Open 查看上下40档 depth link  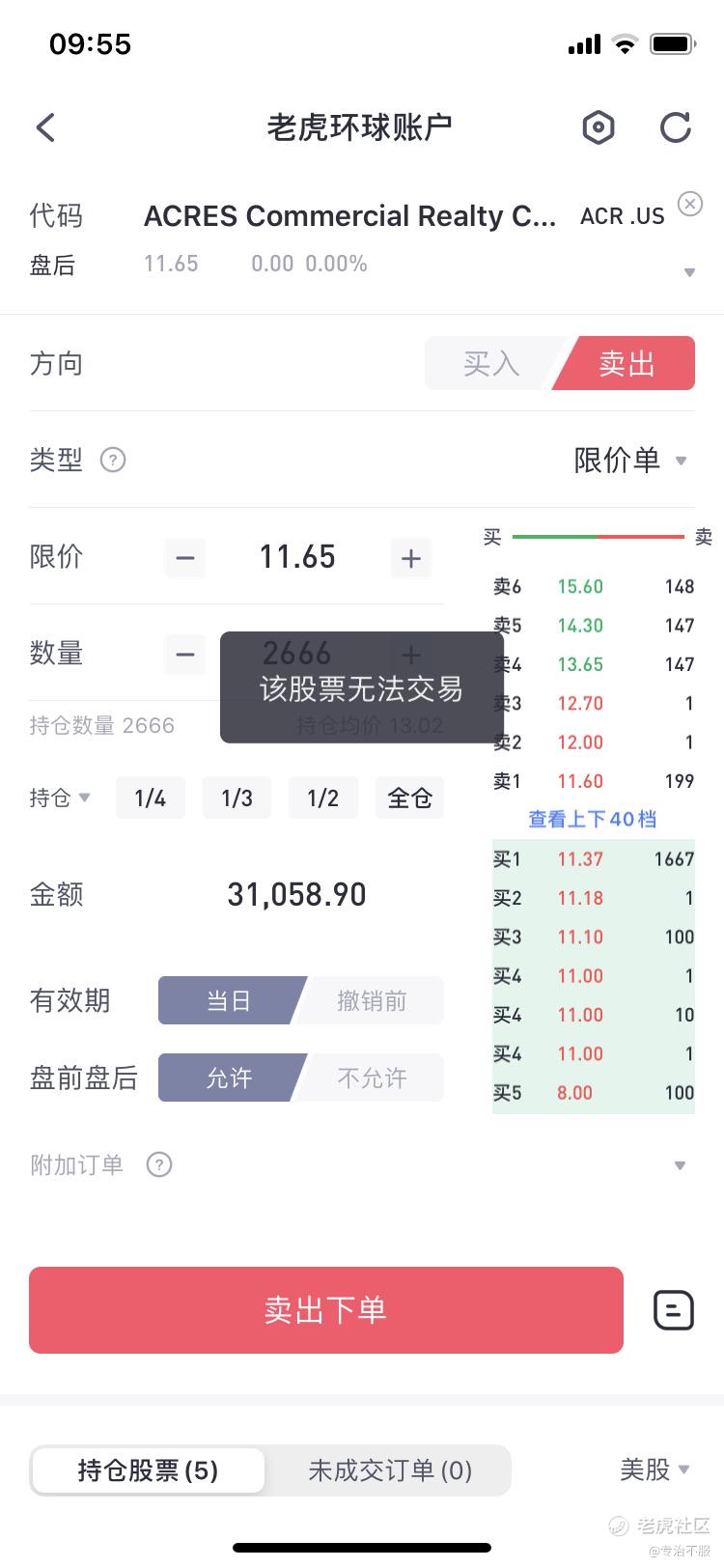pyautogui.click(x=593, y=820)
